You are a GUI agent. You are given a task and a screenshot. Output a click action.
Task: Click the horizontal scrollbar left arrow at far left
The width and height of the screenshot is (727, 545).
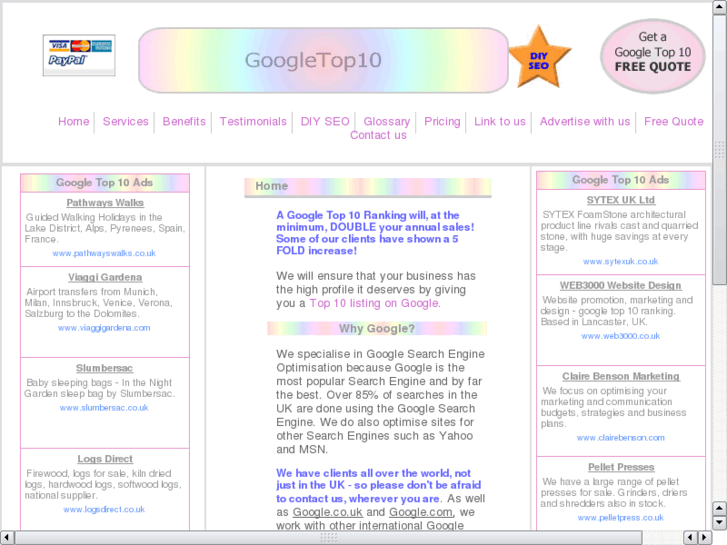[7, 538]
